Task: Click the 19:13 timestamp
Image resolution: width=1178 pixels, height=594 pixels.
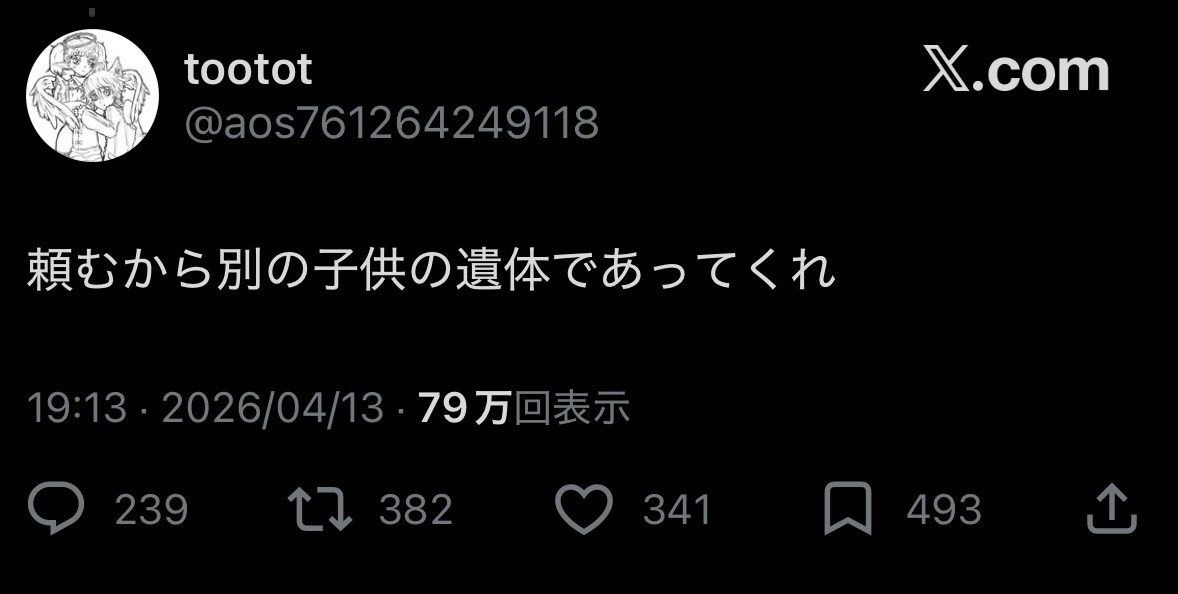Action: point(77,409)
